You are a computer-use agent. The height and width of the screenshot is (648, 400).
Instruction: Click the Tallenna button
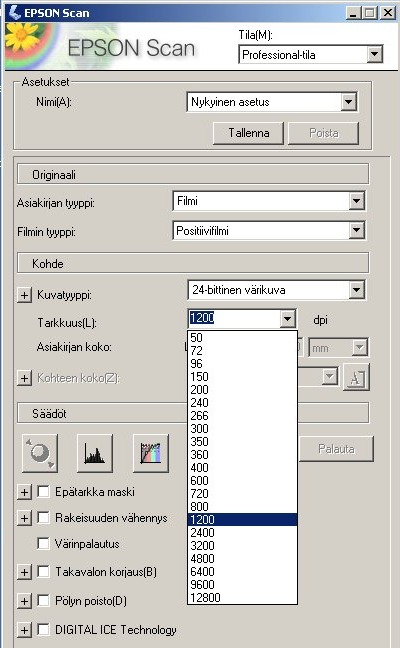pos(248,133)
